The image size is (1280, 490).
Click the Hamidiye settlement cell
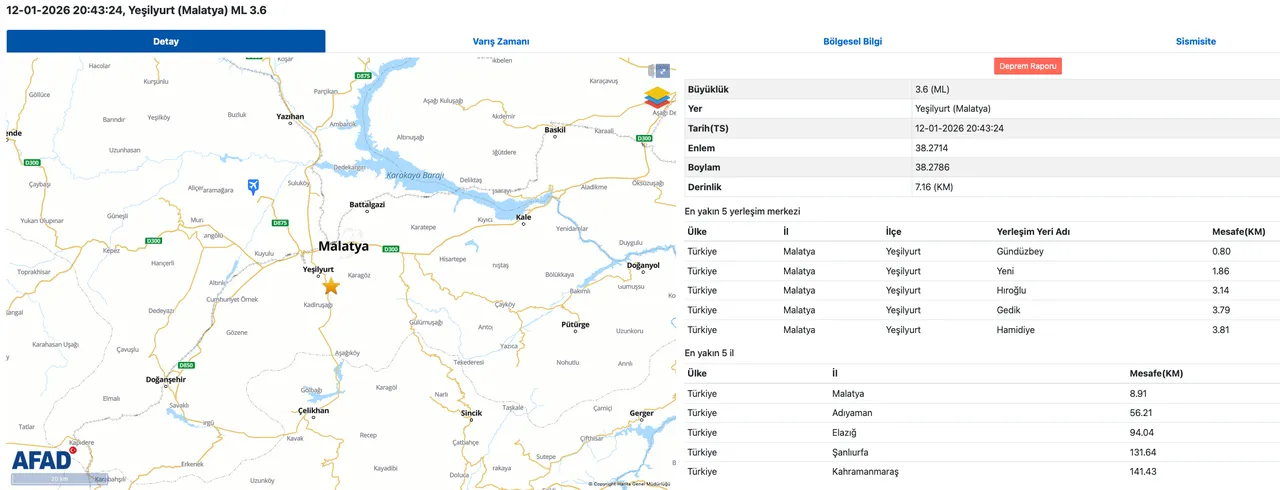[1016, 329]
